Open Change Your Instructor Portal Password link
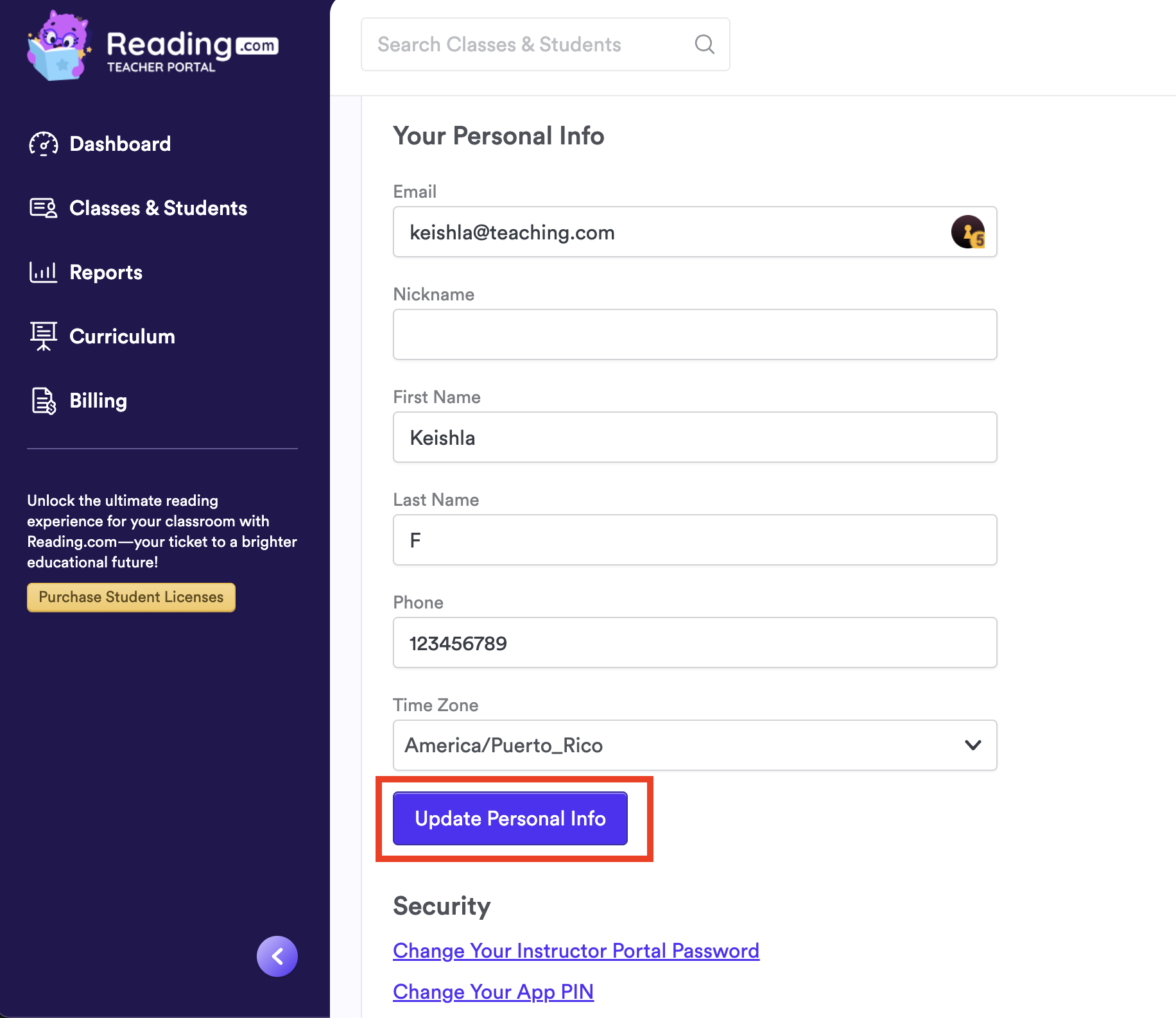The height and width of the screenshot is (1018, 1176). [x=576, y=951]
